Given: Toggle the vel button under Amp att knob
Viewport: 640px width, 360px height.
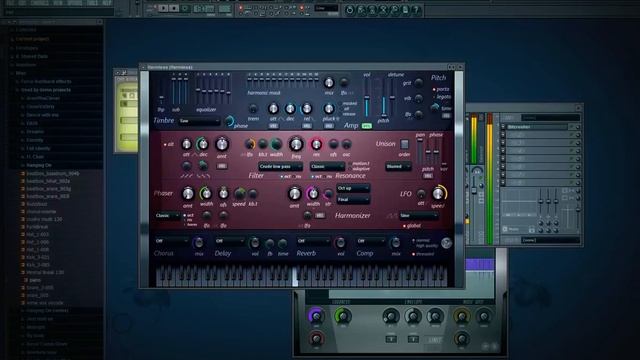Looking at the screenshot, I should pos(273,126).
